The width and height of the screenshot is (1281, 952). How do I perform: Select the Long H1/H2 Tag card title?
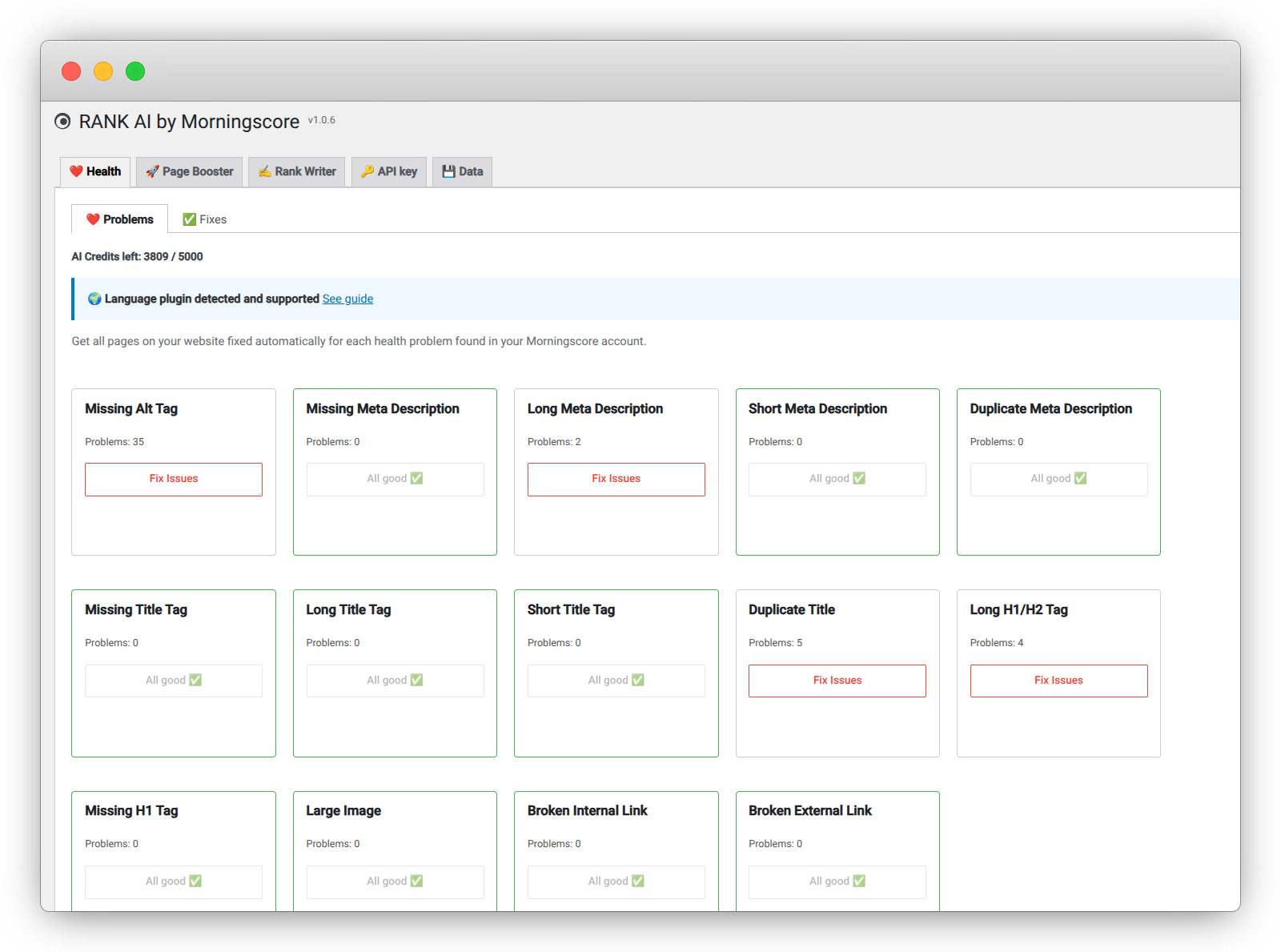pyautogui.click(x=1019, y=610)
